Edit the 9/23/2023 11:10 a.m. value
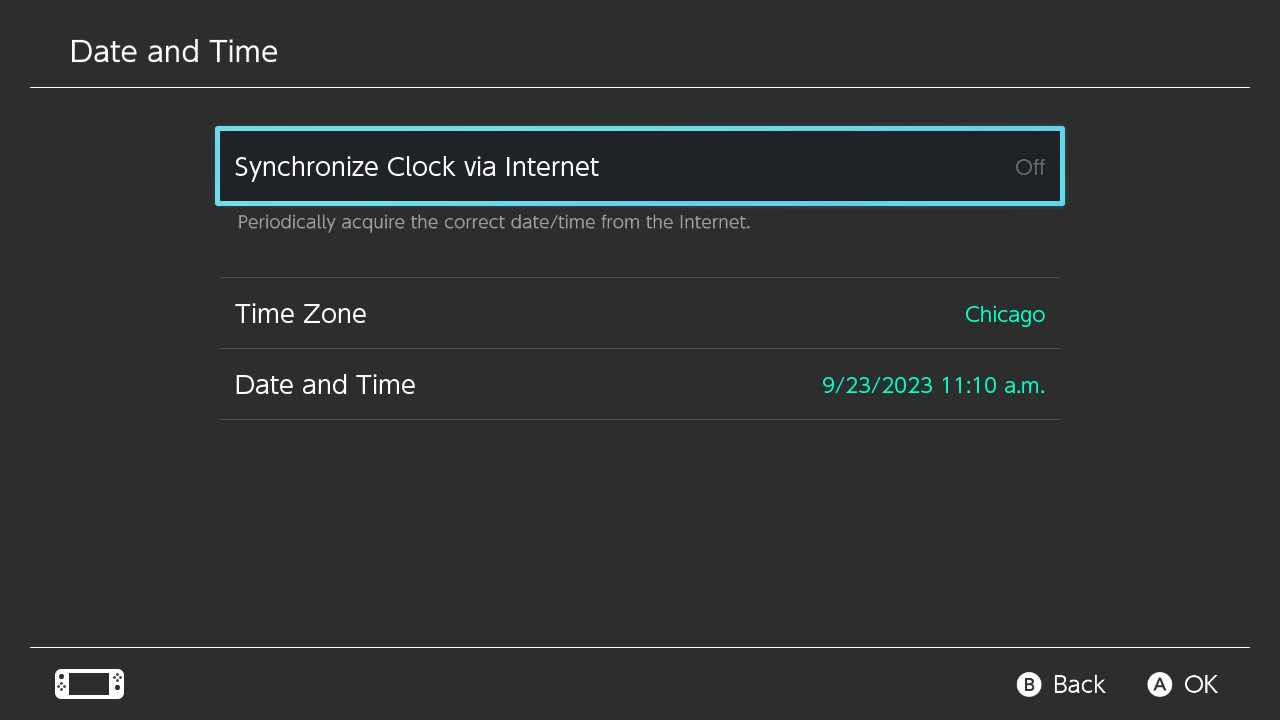Image resolution: width=1280 pixels, height=720 pixels. pos(933,385)
